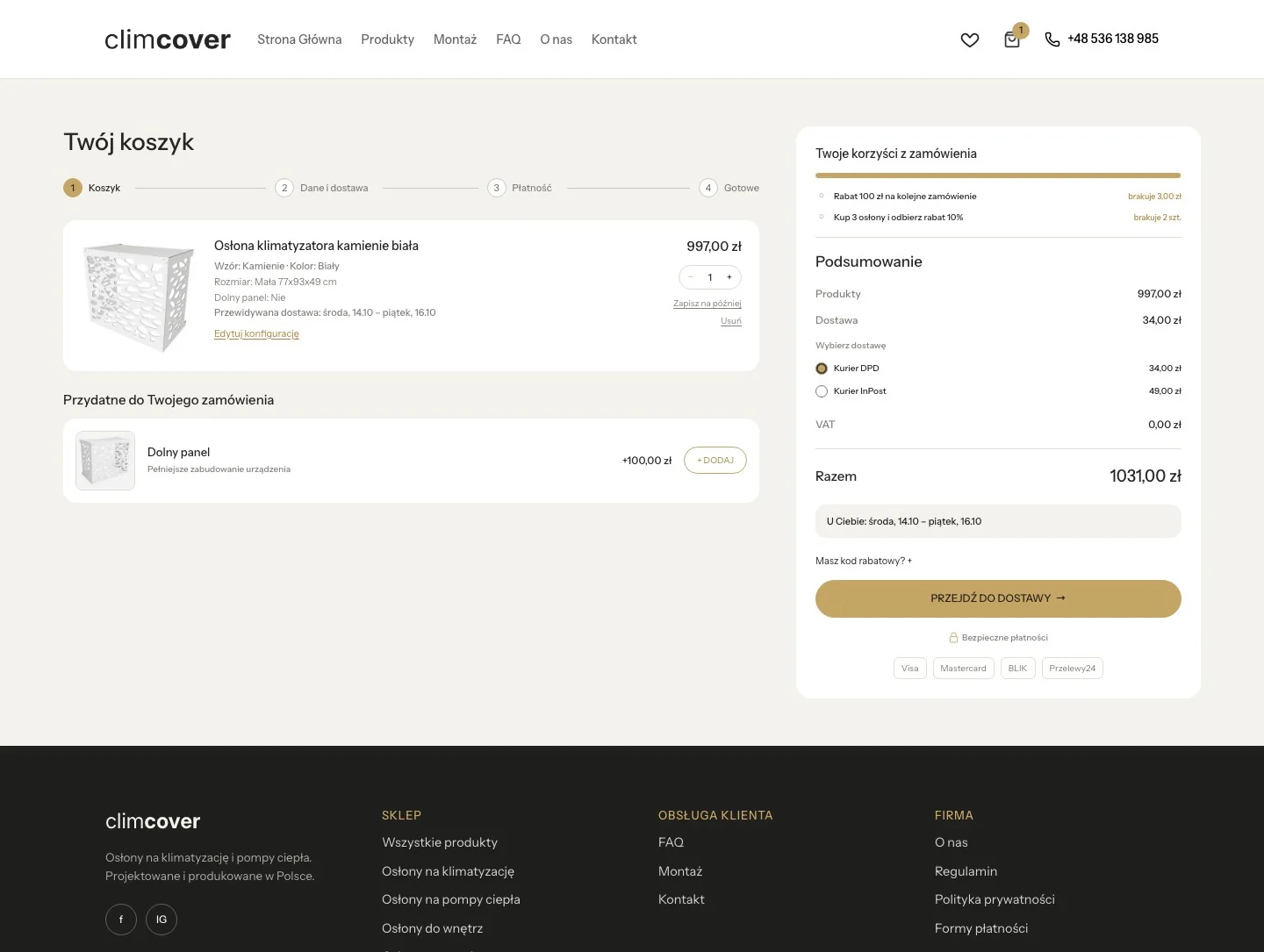This screenshot has height=952, width=1264.
Task: Select Kurier DPD delivery option
Action: pyautogui.click(x=822, y=369)
